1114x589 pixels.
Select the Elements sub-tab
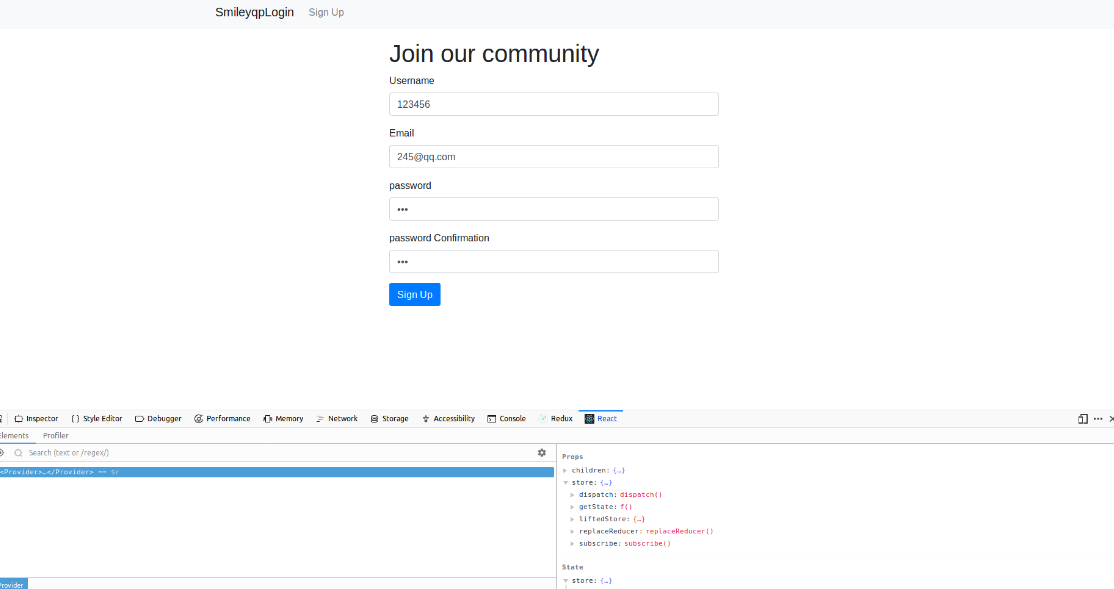(14, 436)
